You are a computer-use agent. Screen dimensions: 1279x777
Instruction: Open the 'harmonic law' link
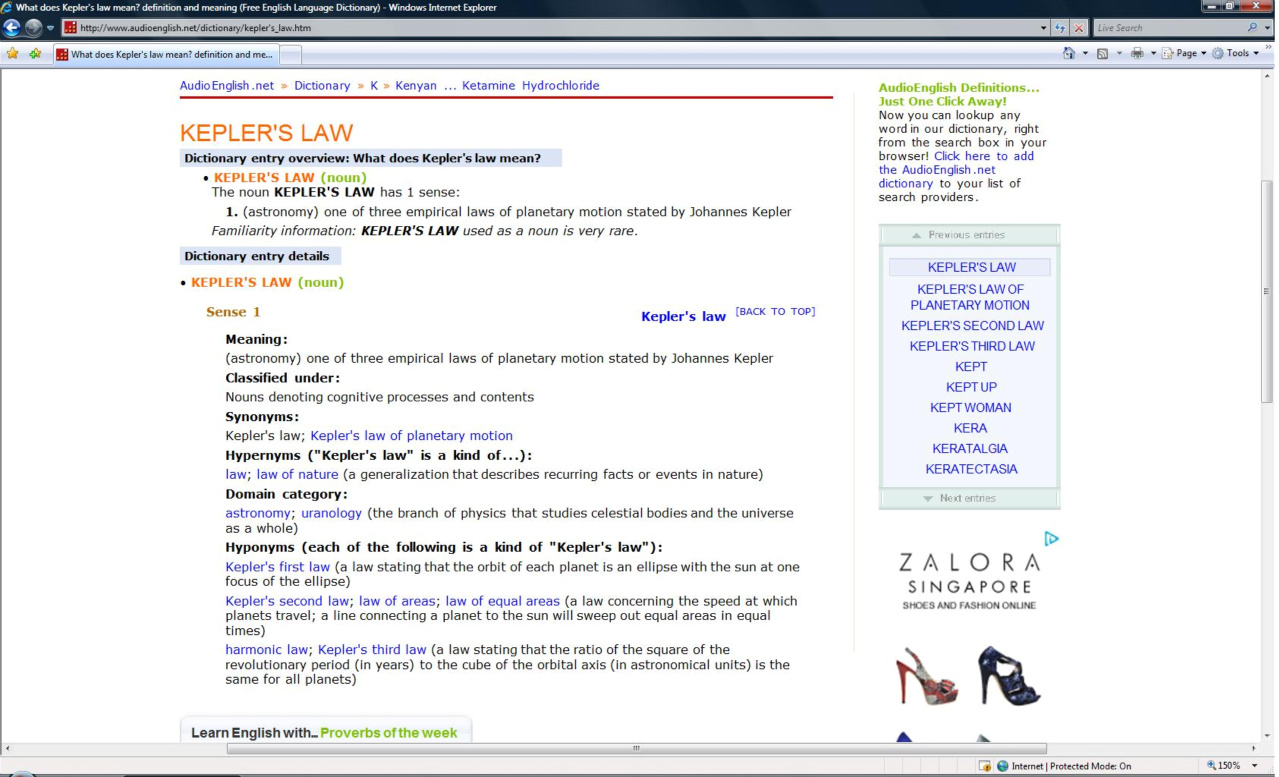coord(267,650)
